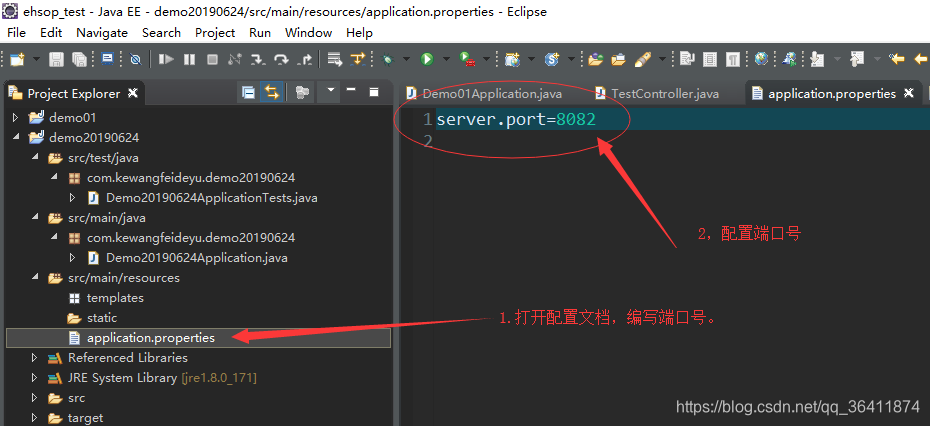The height and width of the screenshot is (426, 930).
Task: Toggle Show Whitespace Characters
Action: 734,59
